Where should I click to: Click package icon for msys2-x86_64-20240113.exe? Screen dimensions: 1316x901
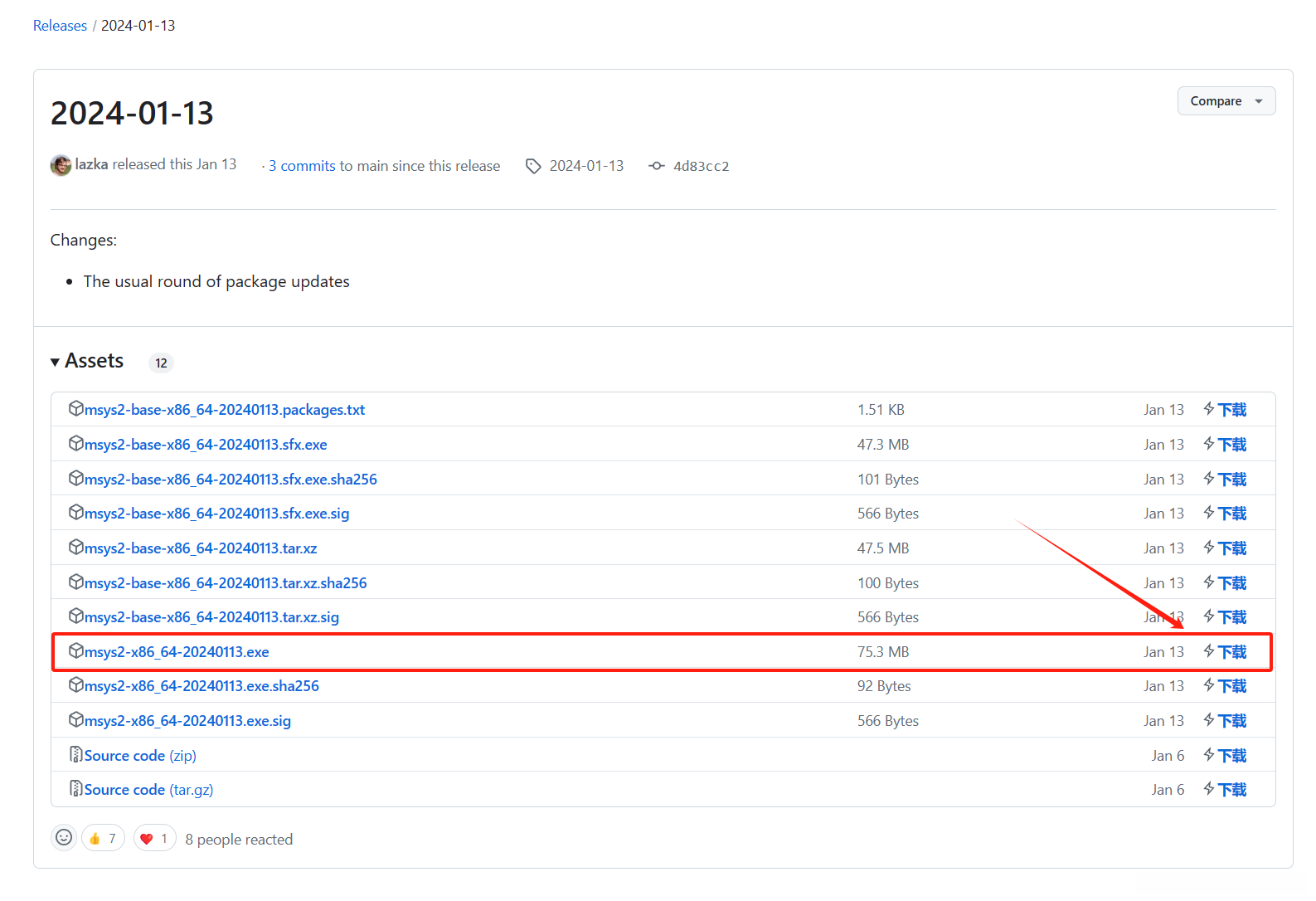(75, 650)
